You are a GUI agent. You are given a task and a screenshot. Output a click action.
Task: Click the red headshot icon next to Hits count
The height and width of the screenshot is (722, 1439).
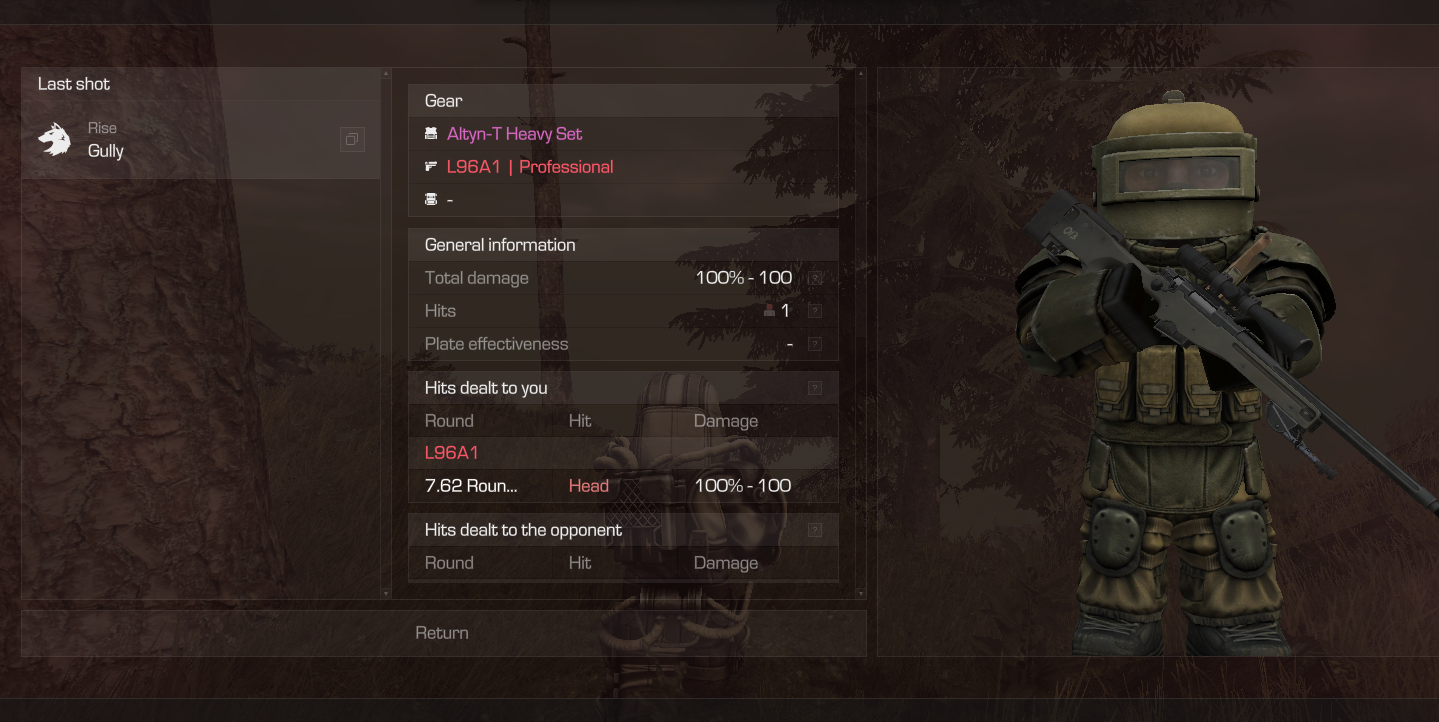pyautogui.click(x=769, y=311)
